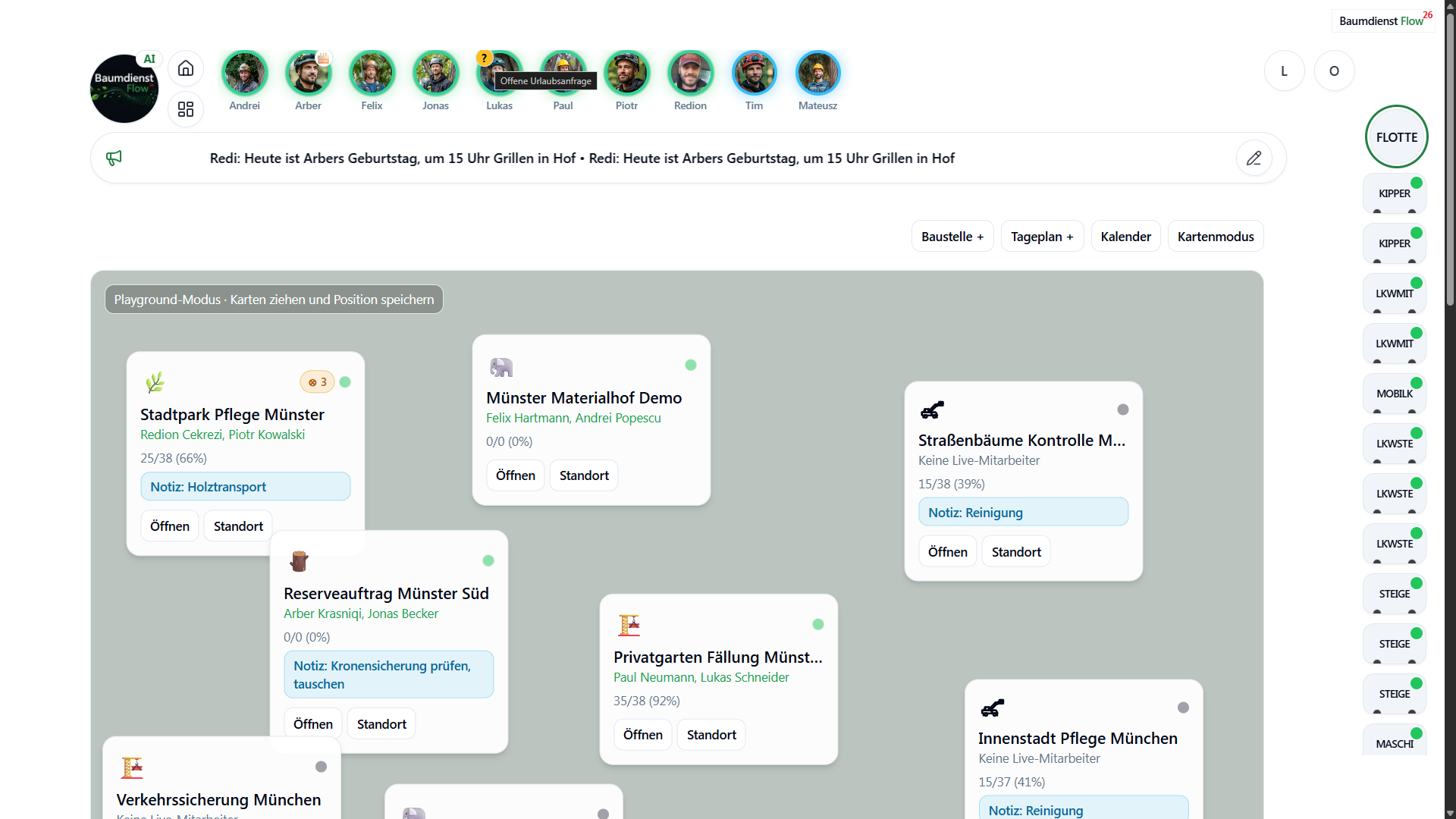
Task: Show Standort for Reserveauftrag Münster Süd
Action: pos(381,724)
